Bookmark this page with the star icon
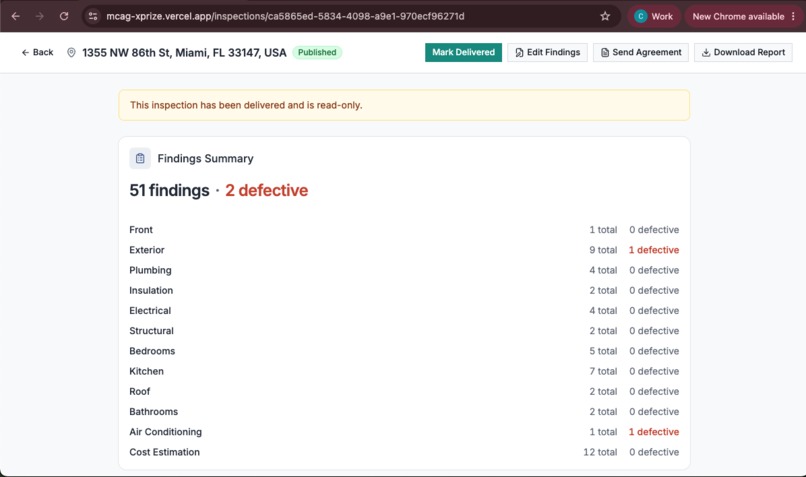The height and width of the screenshot is (477, 806). [x=605, y=16]
